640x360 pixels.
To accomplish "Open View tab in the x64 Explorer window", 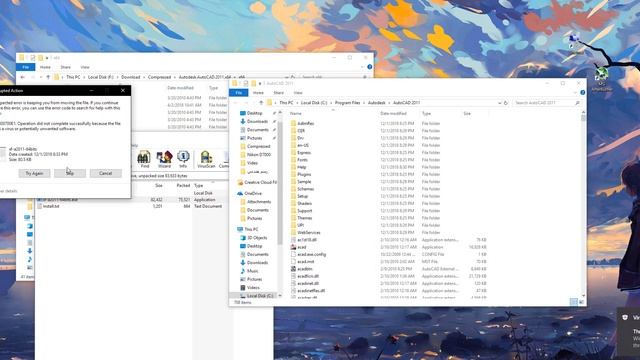I will click(85, 67).
